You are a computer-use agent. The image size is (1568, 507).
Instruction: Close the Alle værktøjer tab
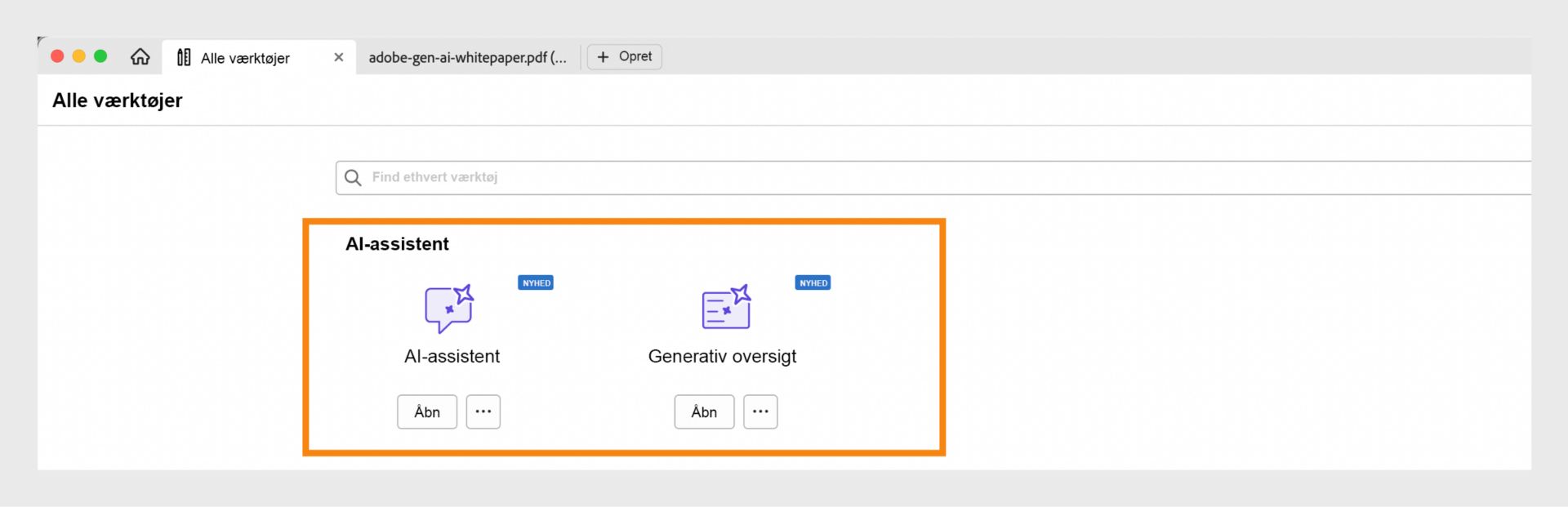click(339, 57)
